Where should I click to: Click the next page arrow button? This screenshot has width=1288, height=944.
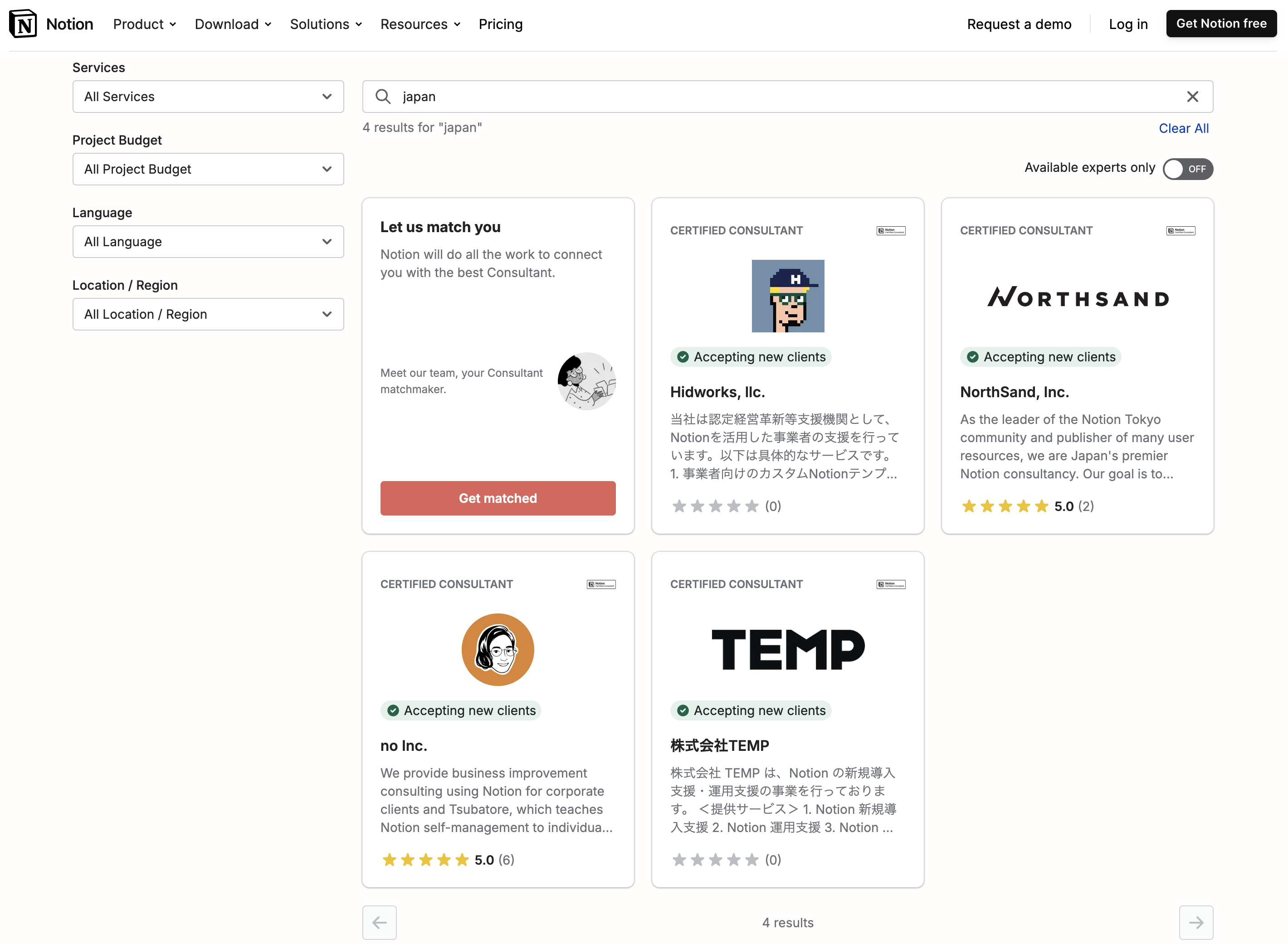click(x=1195, y=922)
